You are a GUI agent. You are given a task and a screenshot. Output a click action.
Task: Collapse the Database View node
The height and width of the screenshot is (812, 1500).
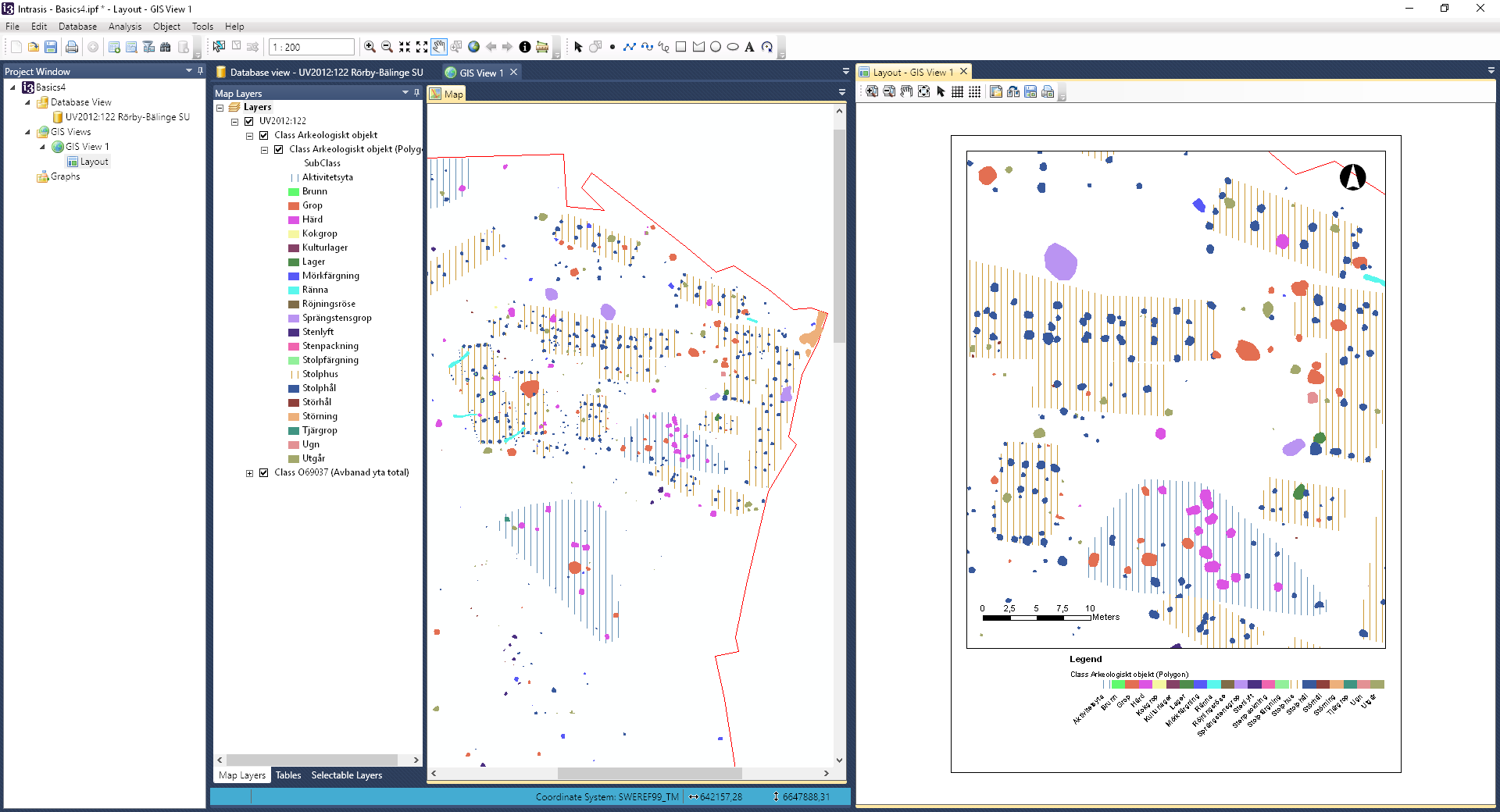pos(27,102)
